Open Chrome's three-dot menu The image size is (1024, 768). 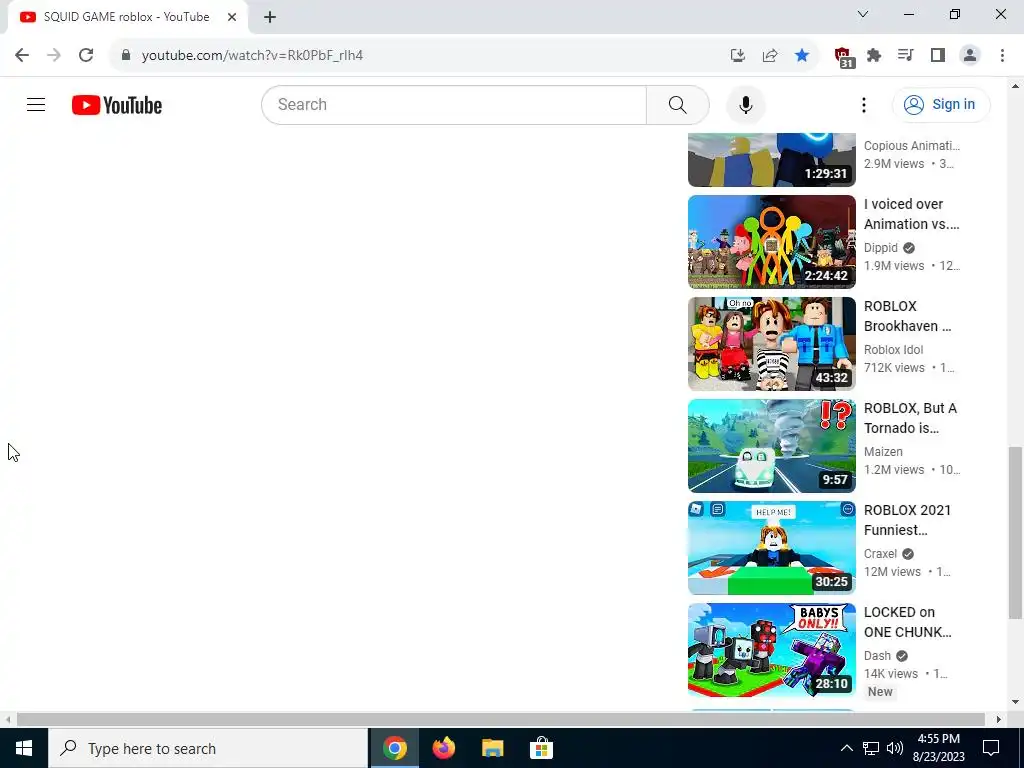tap(1002, 55)
